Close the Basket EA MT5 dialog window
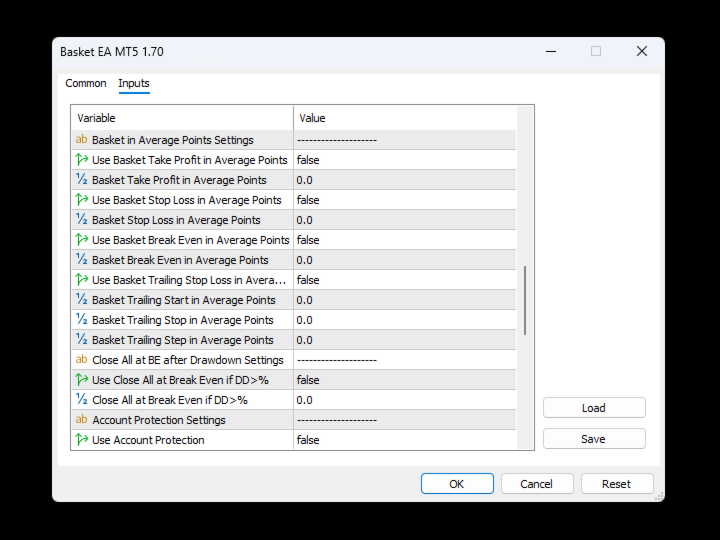This screenshot has height=540, width=720. click(642, 51)
